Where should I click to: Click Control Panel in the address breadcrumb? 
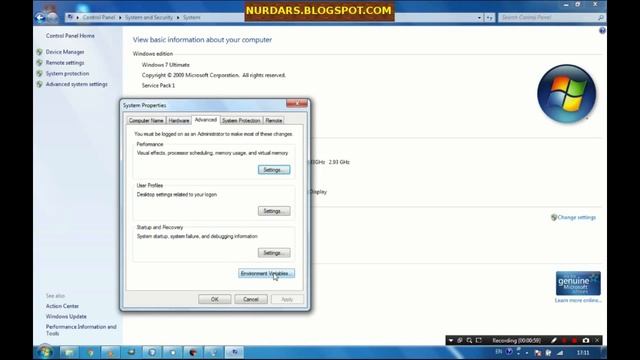click(x=99, y=18)
